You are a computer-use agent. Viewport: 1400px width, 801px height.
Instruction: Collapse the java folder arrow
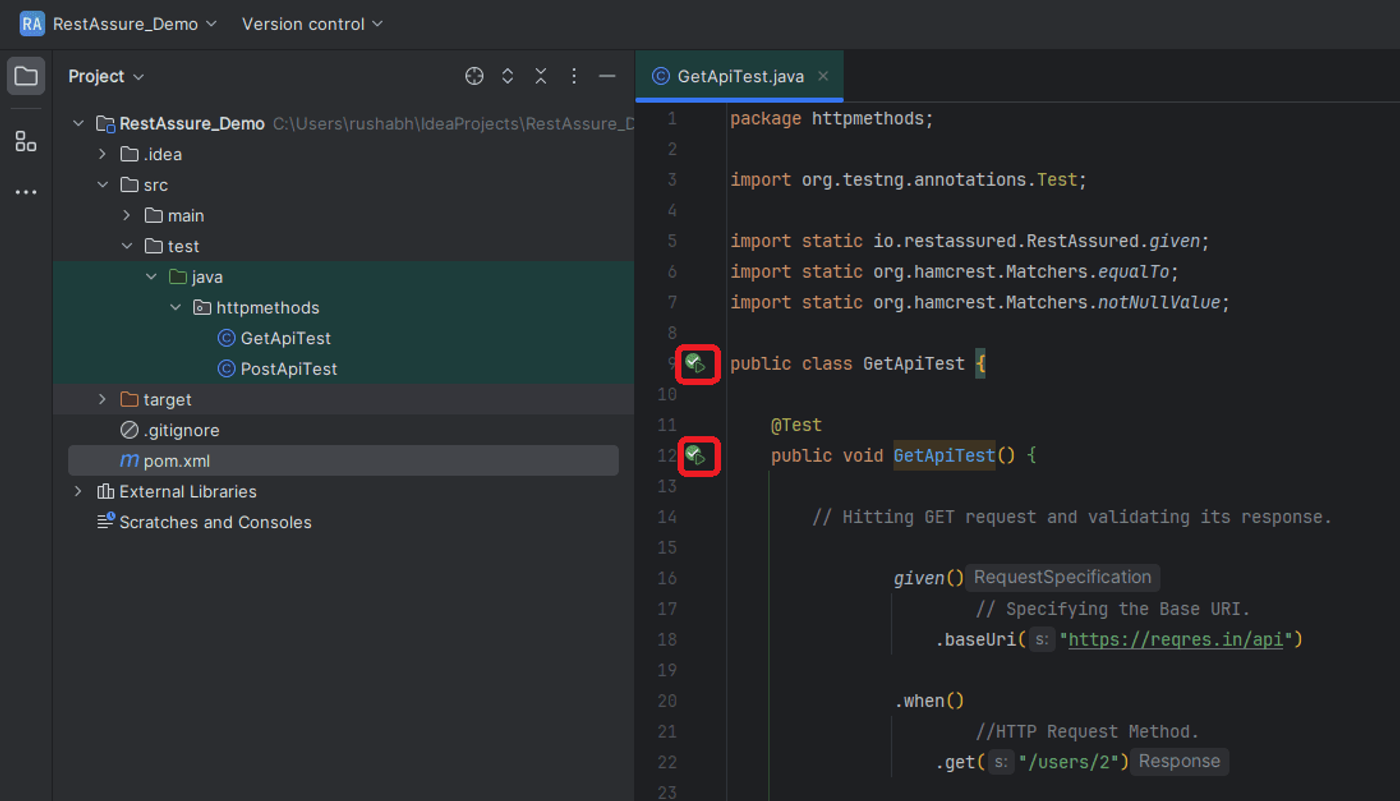pyautogui.click(x=151, y=277)
